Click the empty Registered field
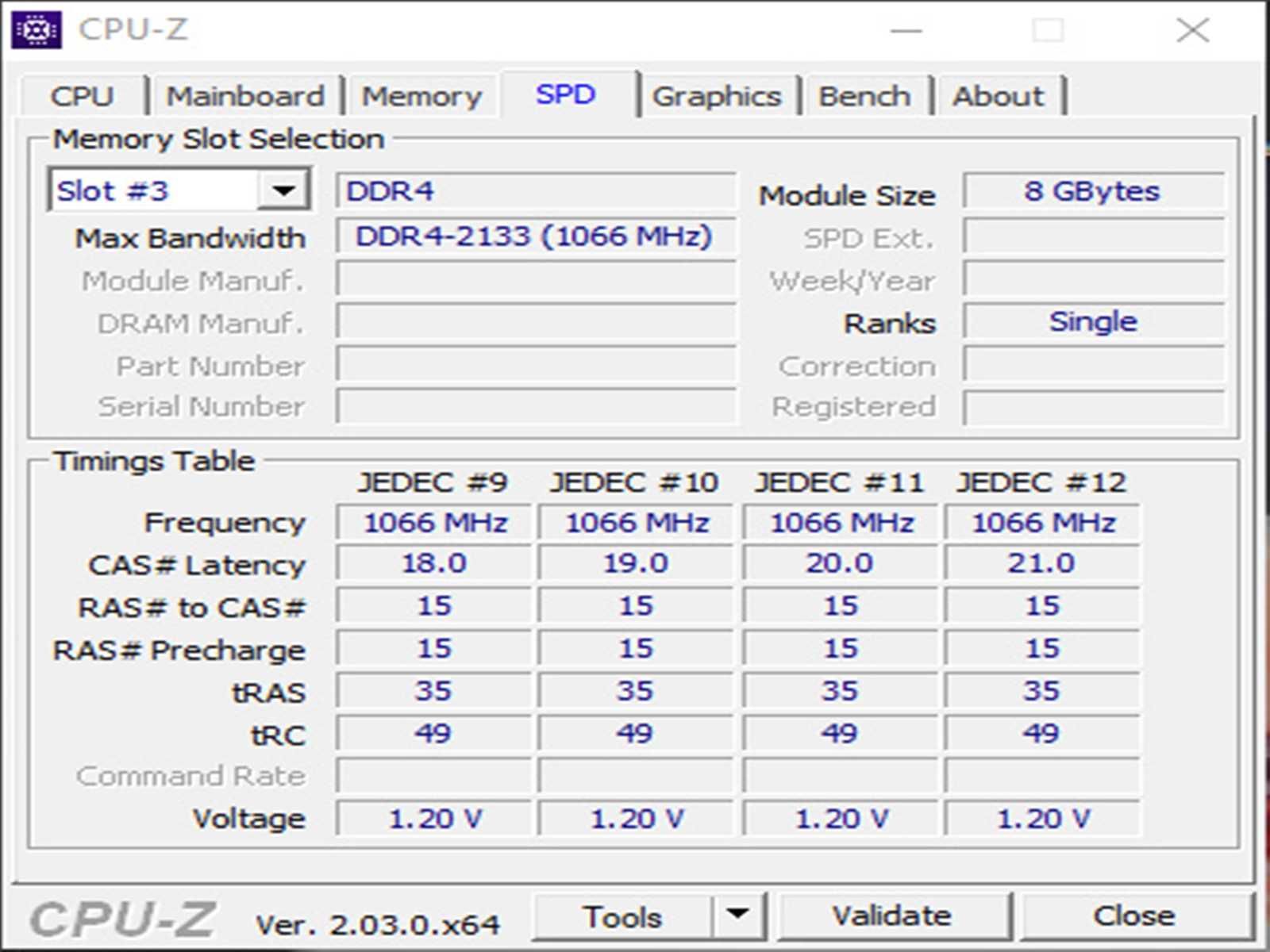 [1093, 407]
